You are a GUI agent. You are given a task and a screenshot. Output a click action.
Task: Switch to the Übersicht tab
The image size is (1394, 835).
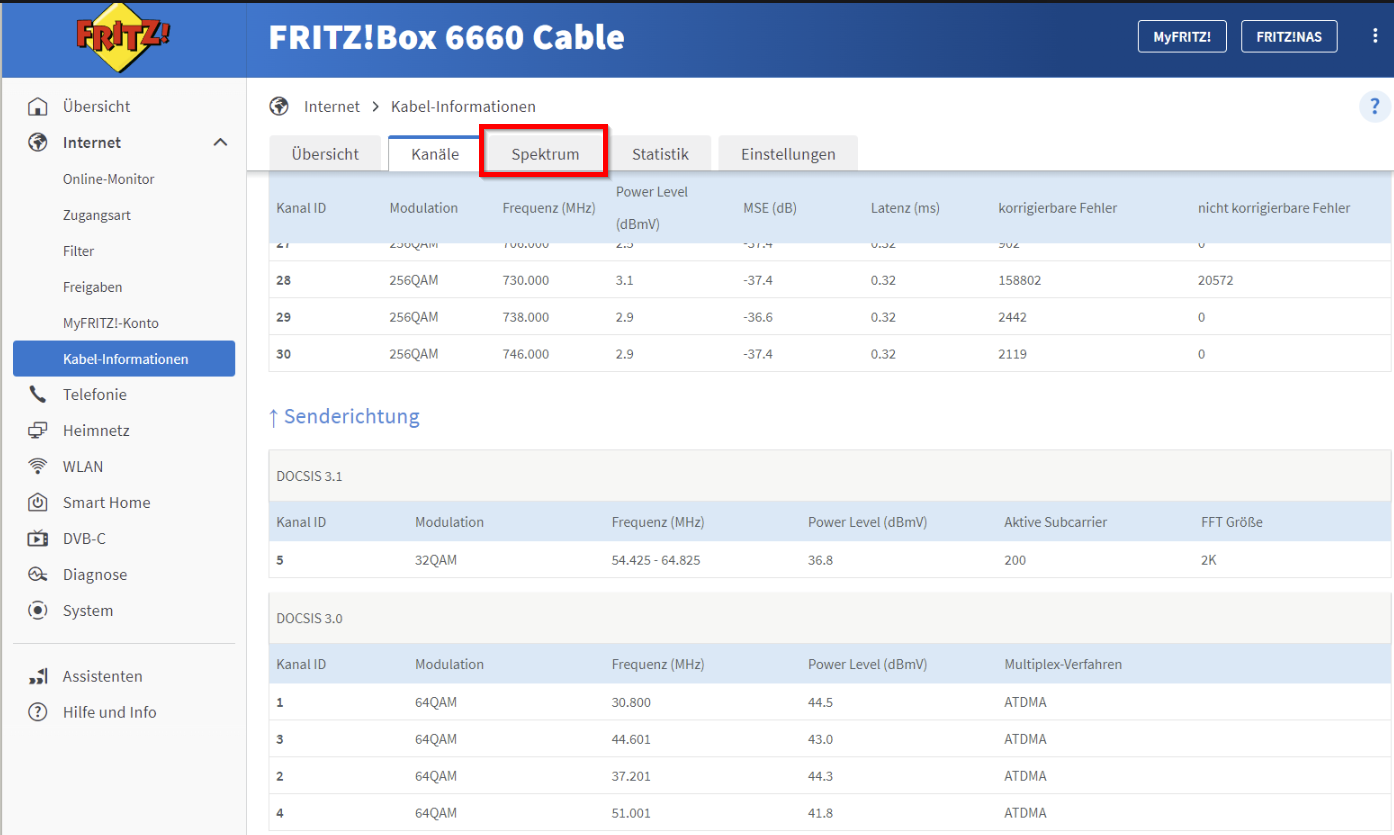pos(325,154)
